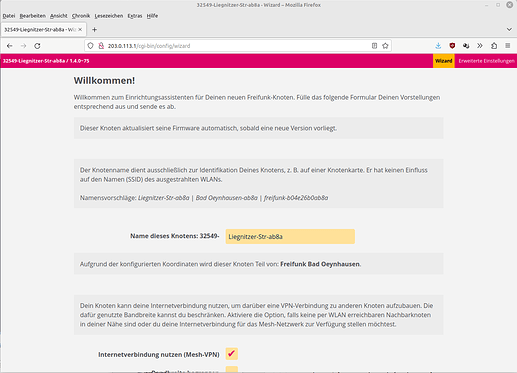Click the extension icon next to uBlock

[466, 46]
